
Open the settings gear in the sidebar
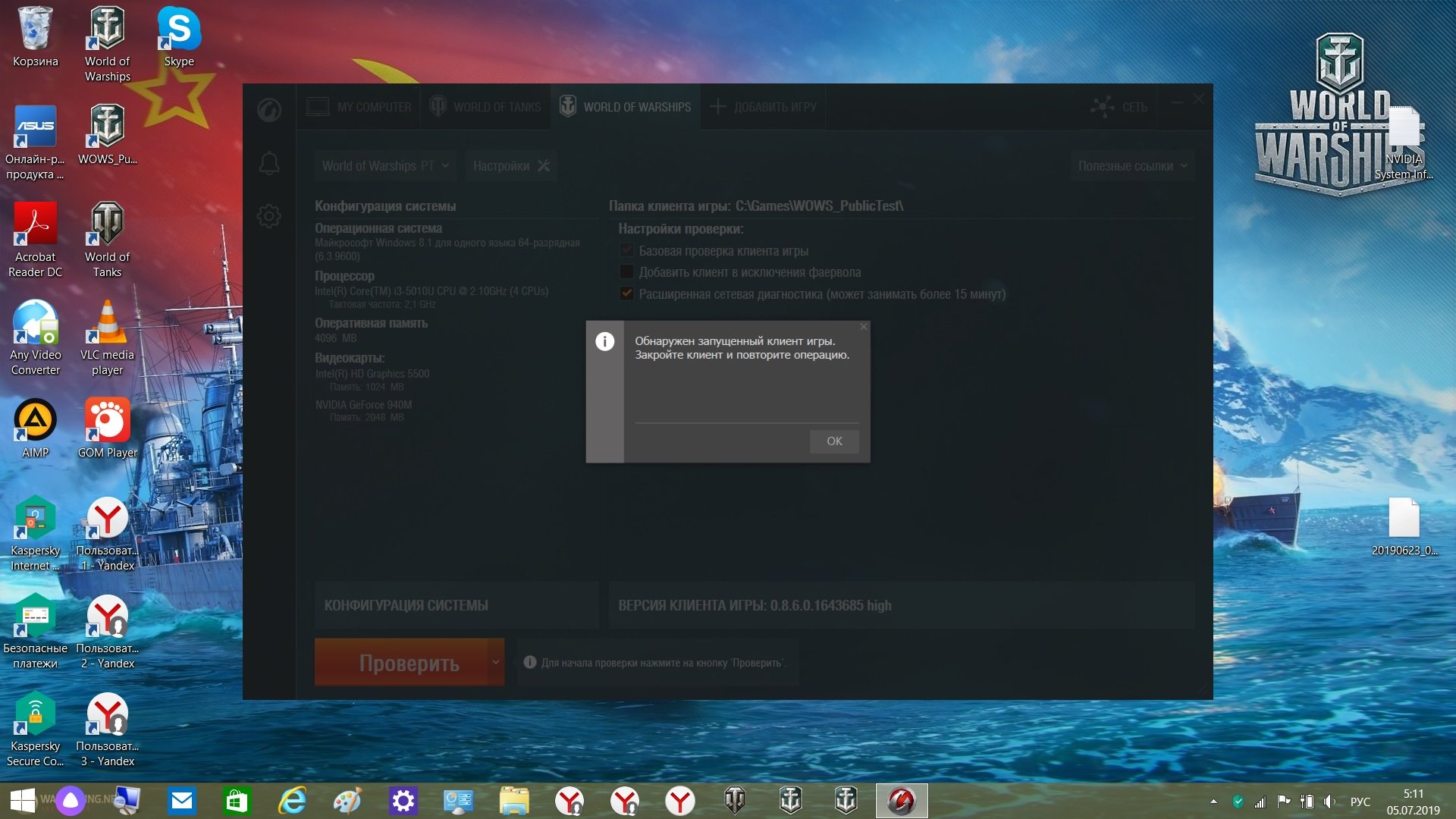point(269,216)
